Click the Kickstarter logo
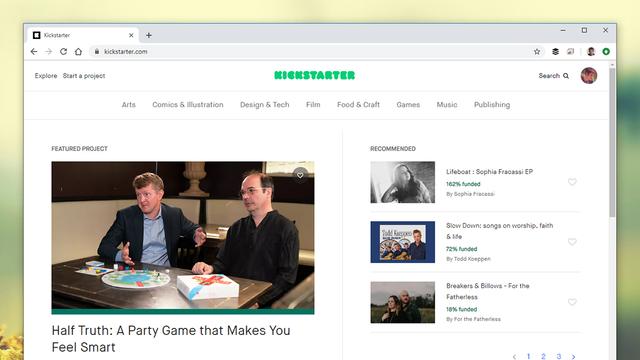Viewport: 640px width, 360px height. [x=315, y=76]
